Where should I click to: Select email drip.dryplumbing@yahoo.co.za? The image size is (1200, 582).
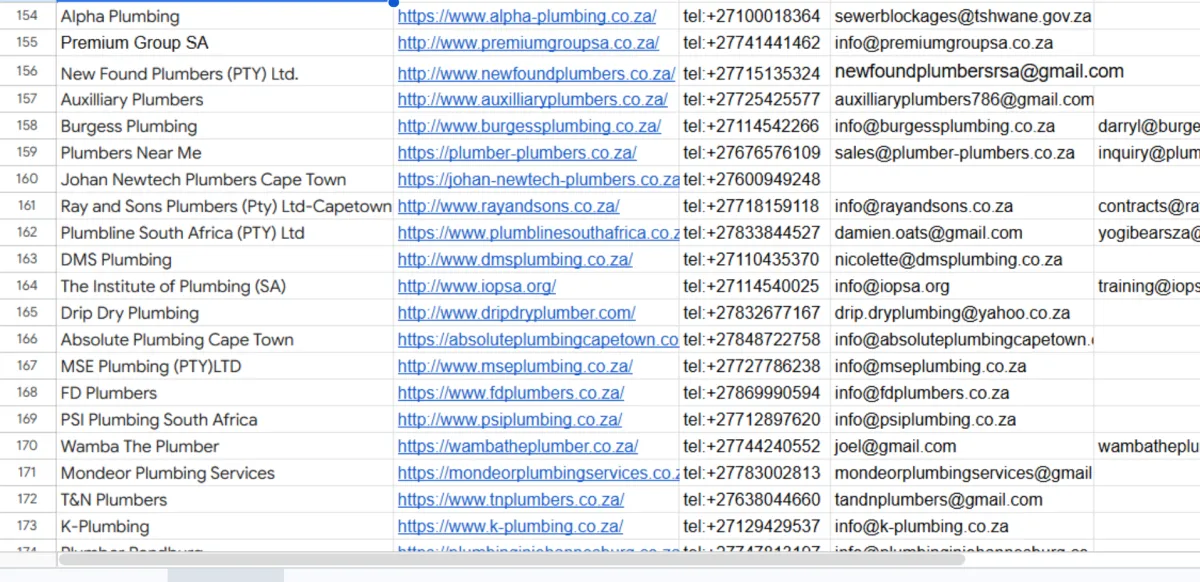[962, 313]
